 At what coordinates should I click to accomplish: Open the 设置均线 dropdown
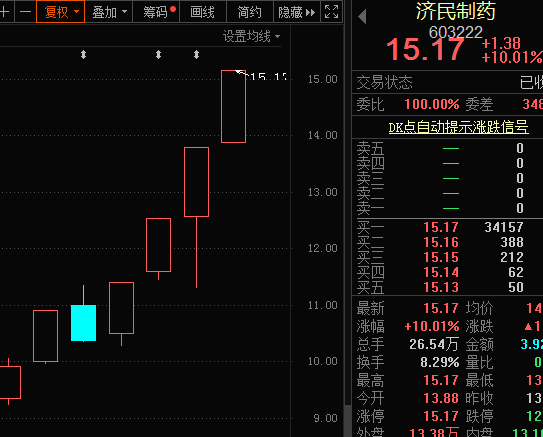251,36
